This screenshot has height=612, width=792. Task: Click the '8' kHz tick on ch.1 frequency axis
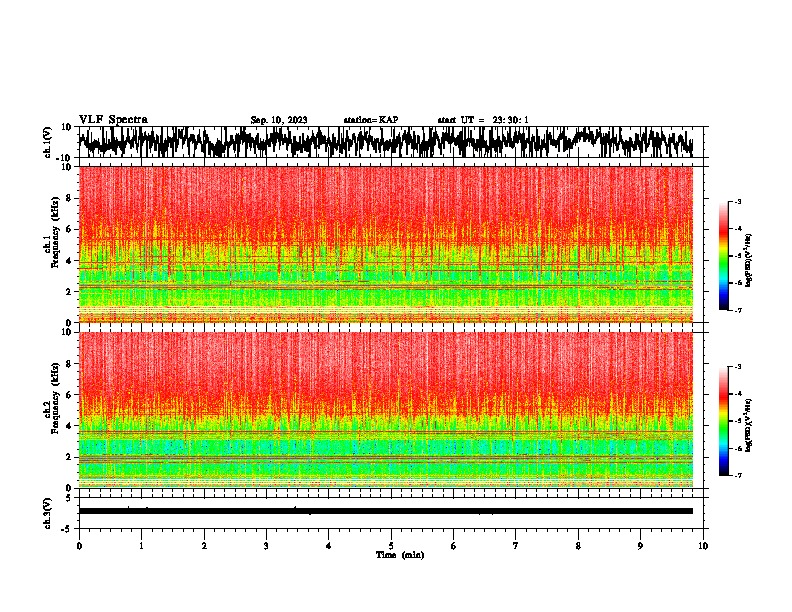coord(69,198)
